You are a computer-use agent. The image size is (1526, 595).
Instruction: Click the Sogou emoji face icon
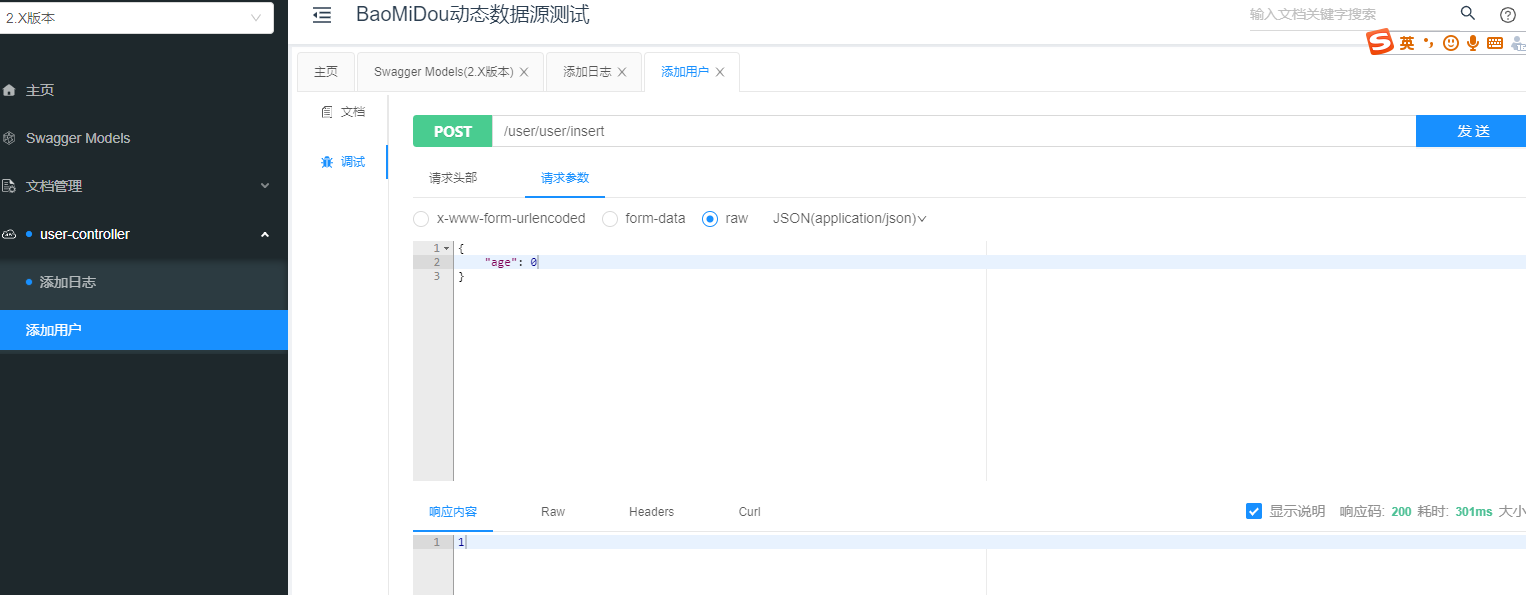pyautogui.click(x=1451, y=43)
